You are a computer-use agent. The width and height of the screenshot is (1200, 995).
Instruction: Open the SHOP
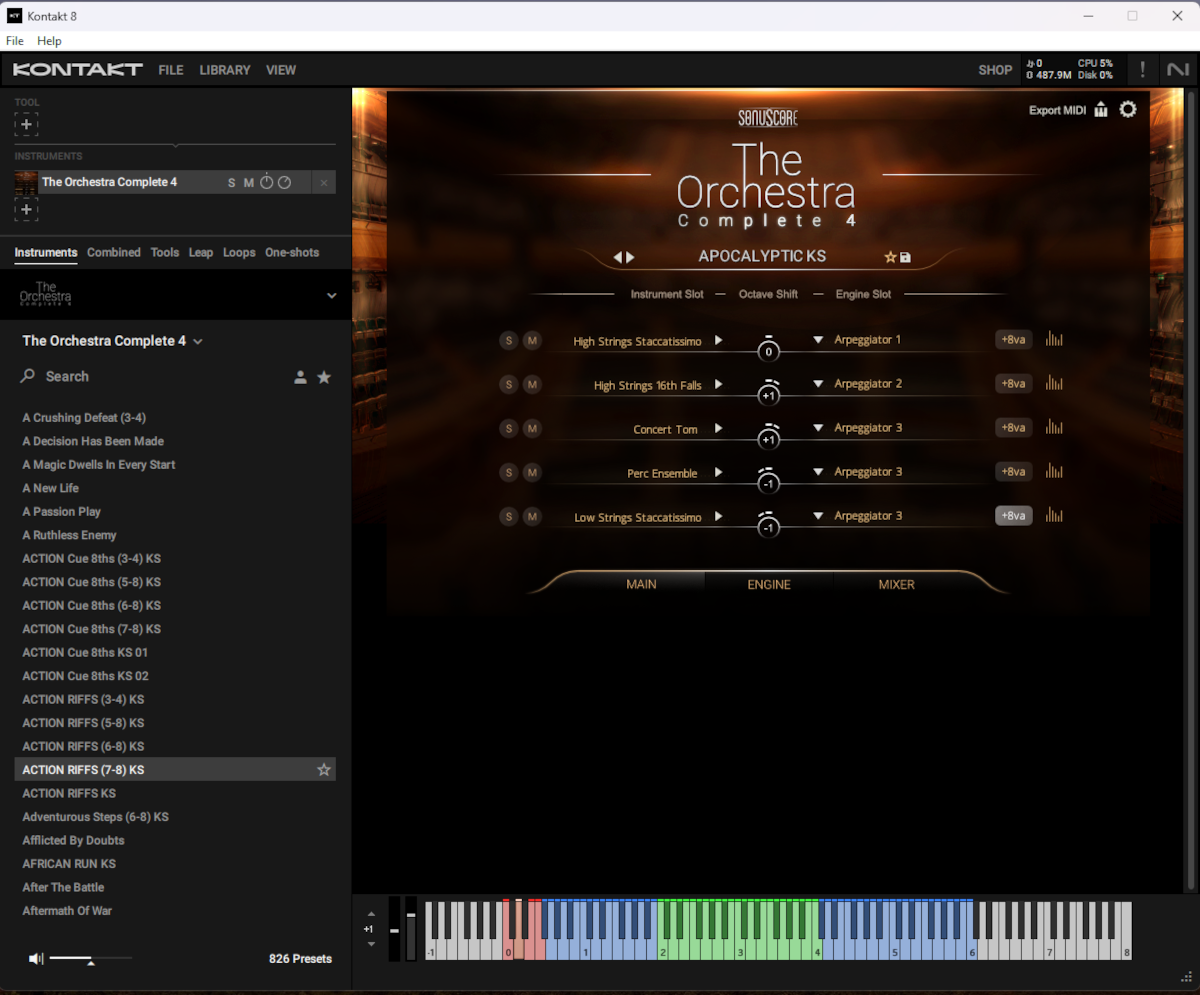pos(995,70)
